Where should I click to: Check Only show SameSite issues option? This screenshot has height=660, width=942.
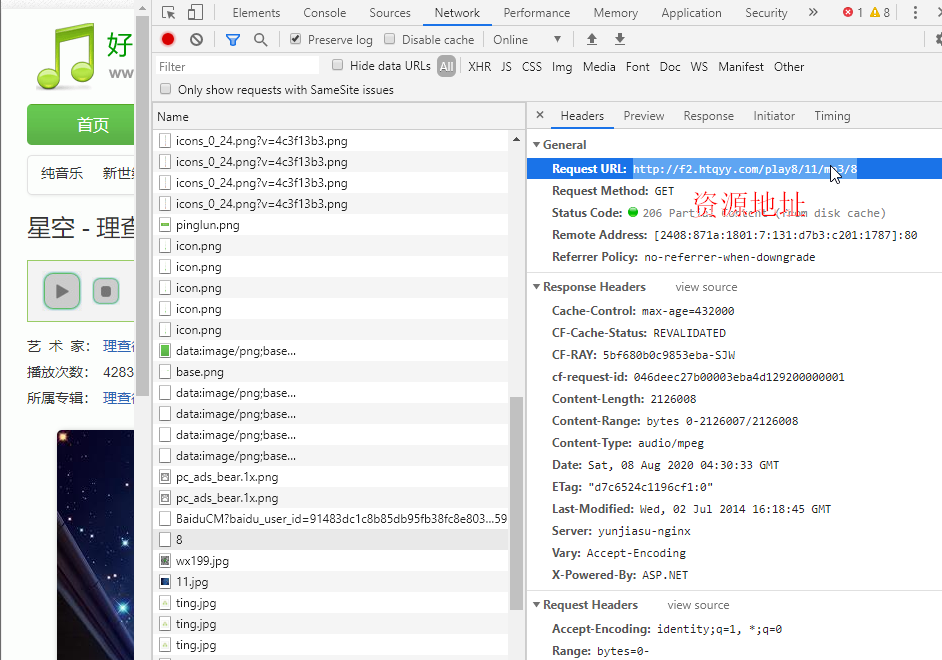[165, 89]
